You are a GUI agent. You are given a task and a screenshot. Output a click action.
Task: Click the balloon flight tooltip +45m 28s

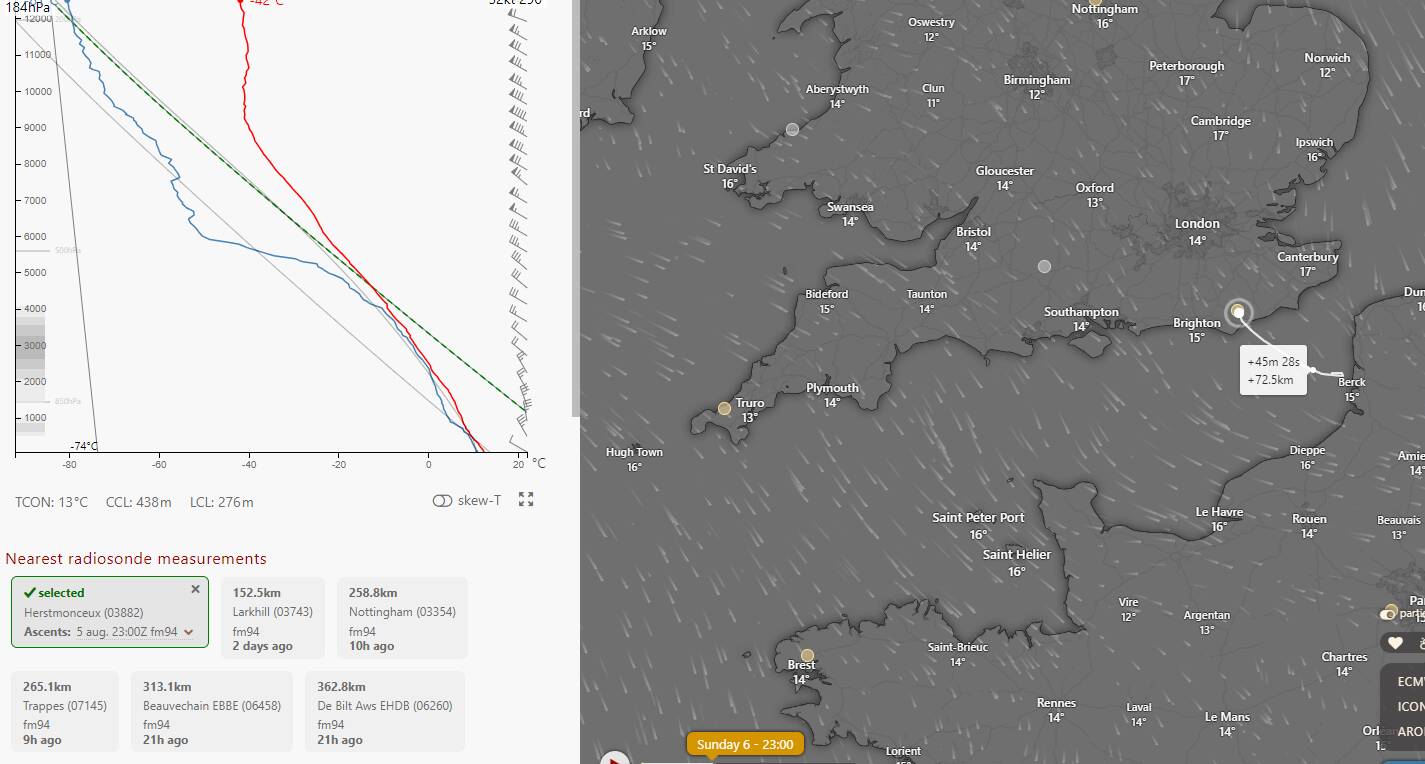tap(1273, 370)
